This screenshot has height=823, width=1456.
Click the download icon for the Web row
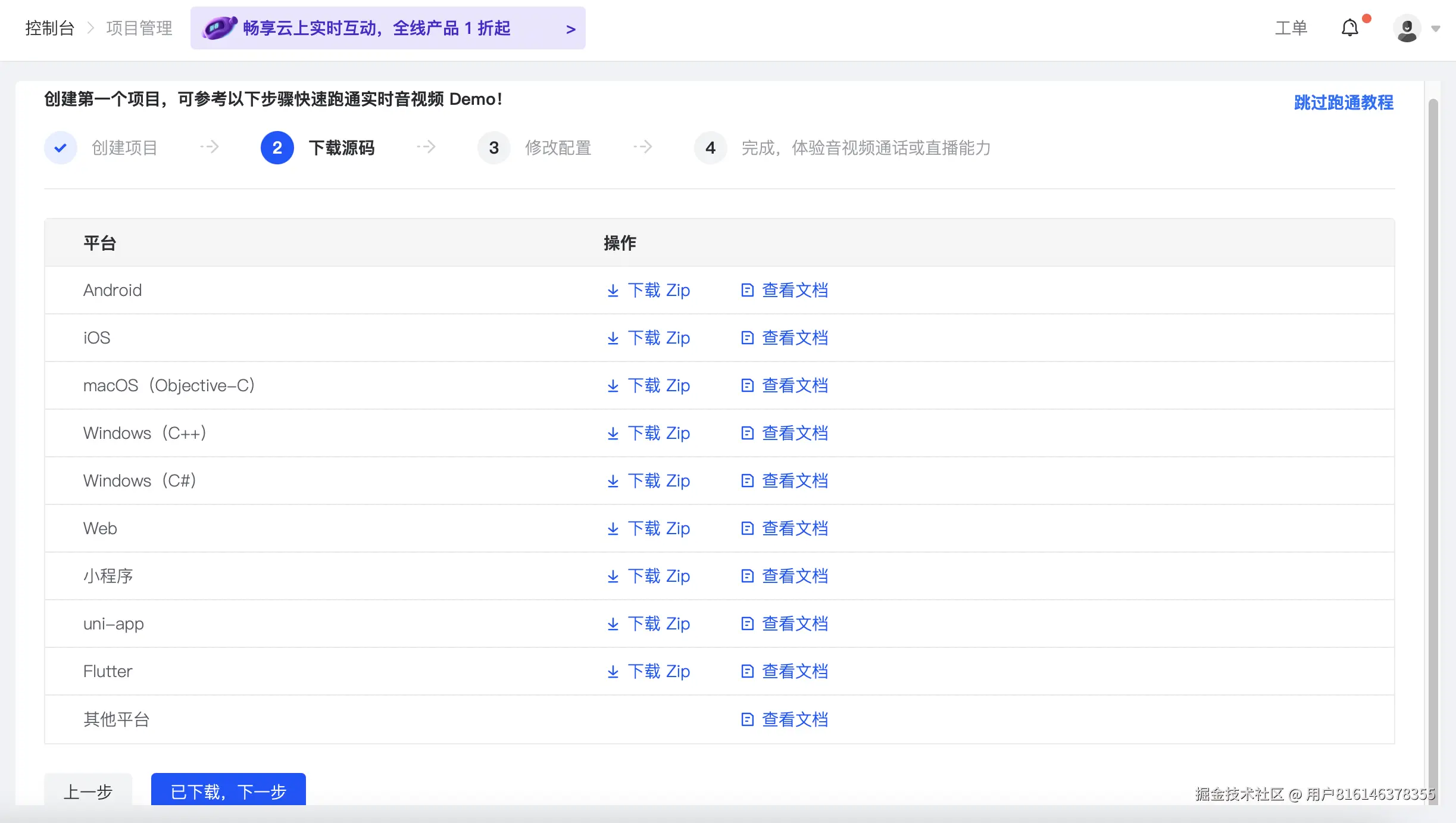[x=613, y=529]
